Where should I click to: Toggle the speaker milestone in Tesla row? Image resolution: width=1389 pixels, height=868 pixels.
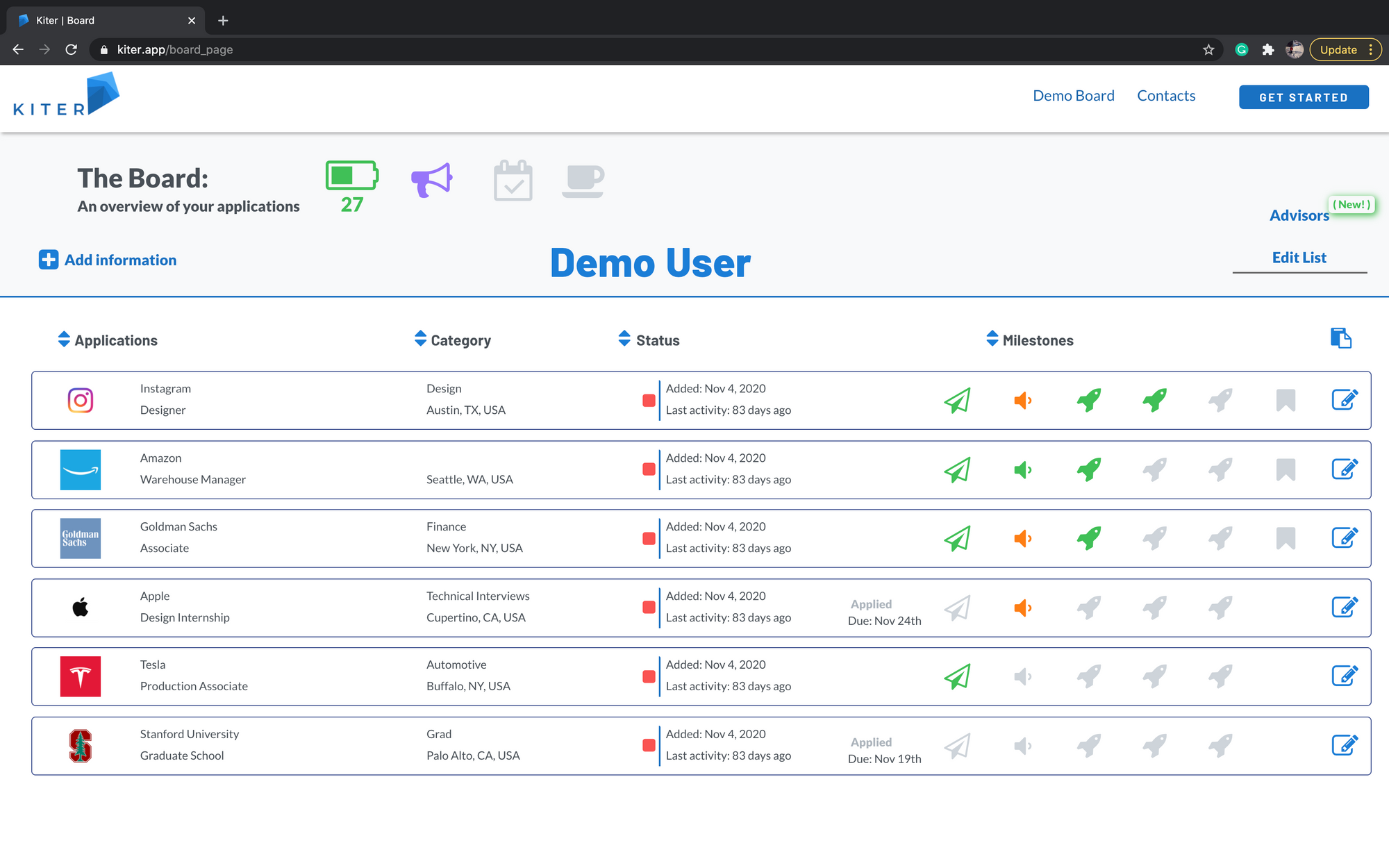click(x=1022, y=676)
